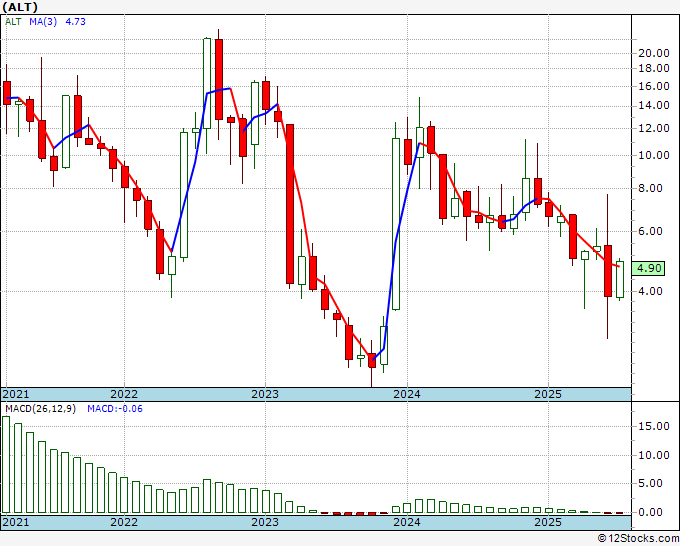
Task: Click the long red candle after 2023
Action: (290, 204)
